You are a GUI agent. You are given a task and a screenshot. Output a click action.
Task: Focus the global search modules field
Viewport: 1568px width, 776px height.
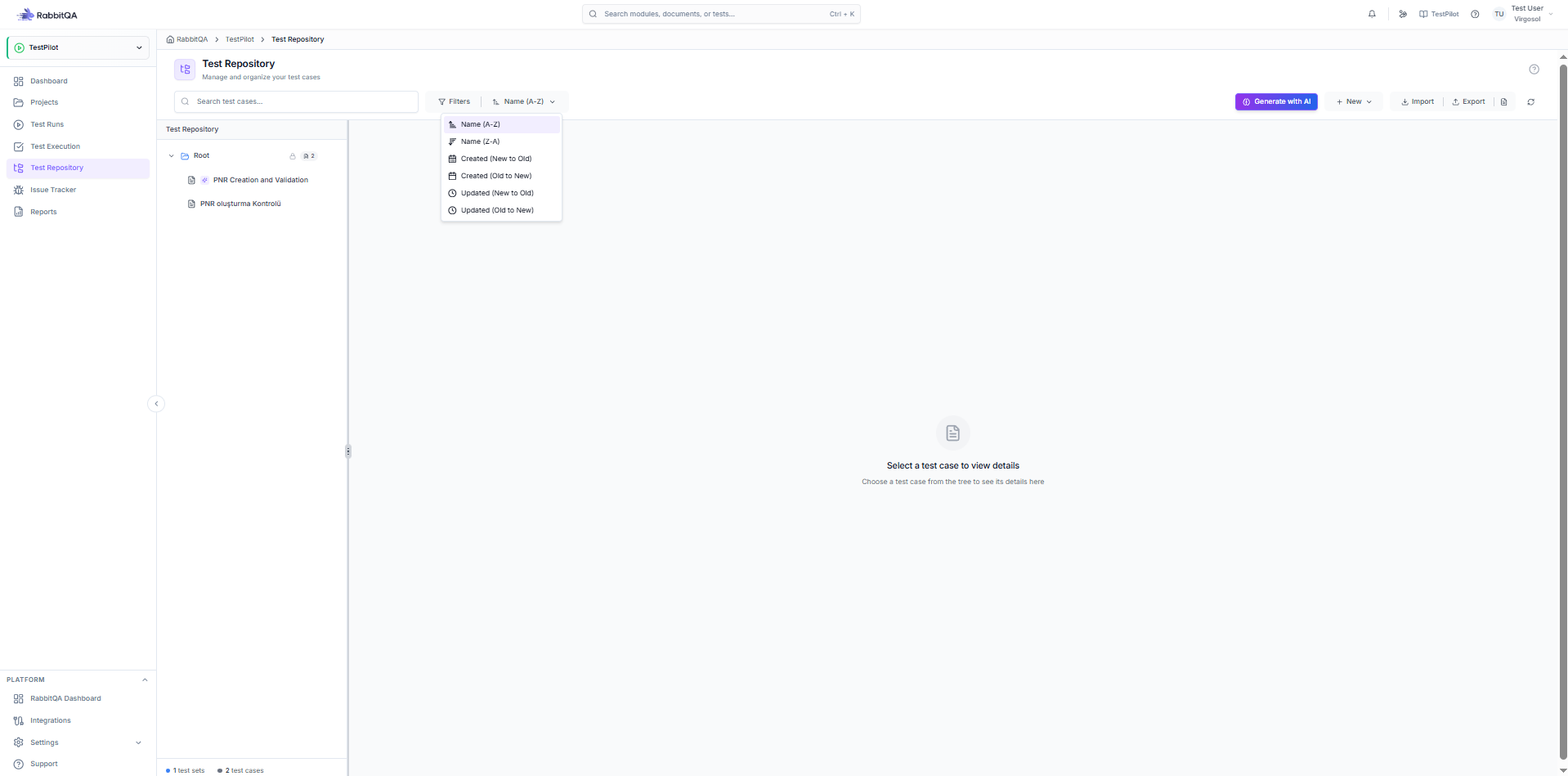point(721,14)
